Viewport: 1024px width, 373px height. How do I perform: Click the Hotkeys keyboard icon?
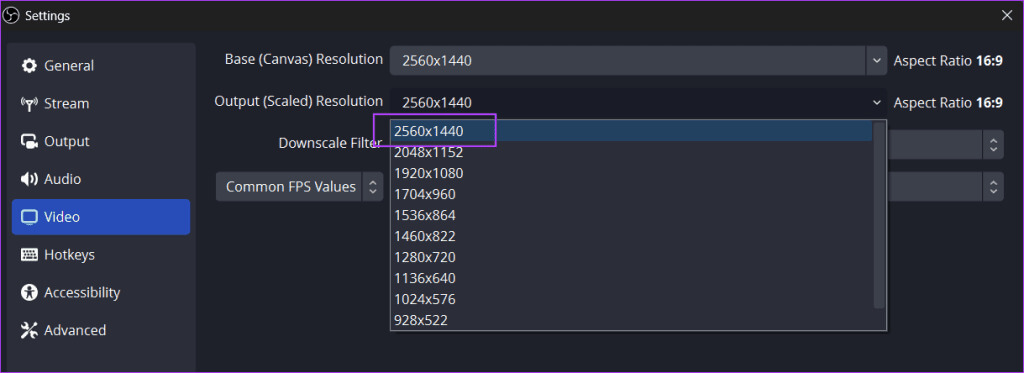29,255
